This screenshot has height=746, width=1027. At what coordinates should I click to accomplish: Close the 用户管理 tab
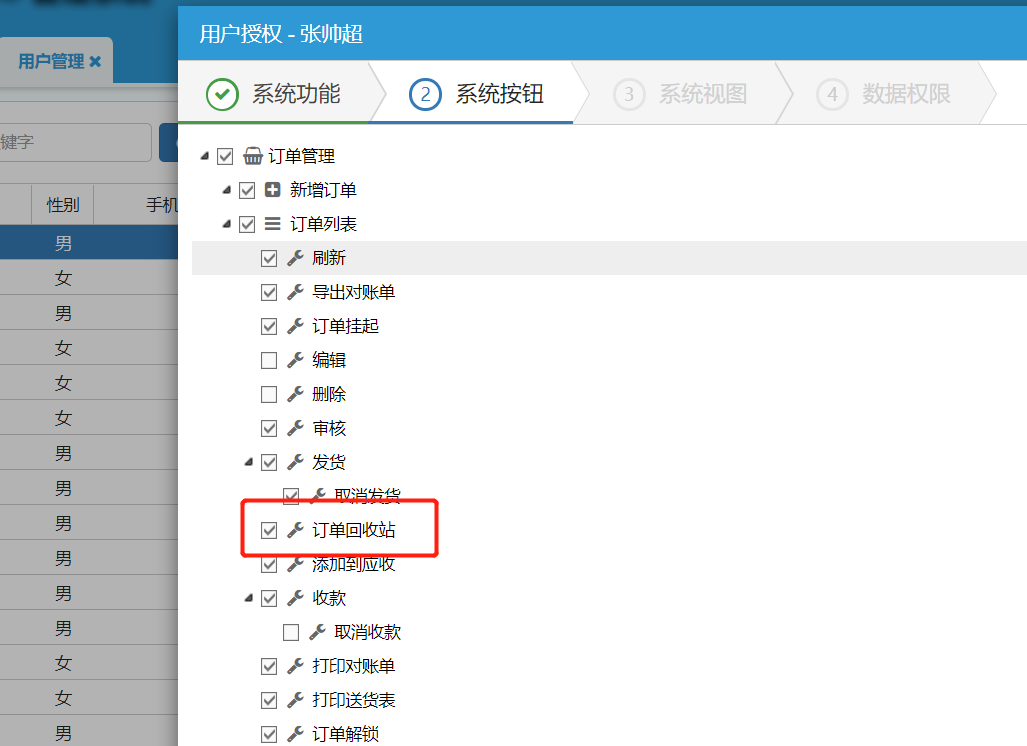tap(95, 62)
